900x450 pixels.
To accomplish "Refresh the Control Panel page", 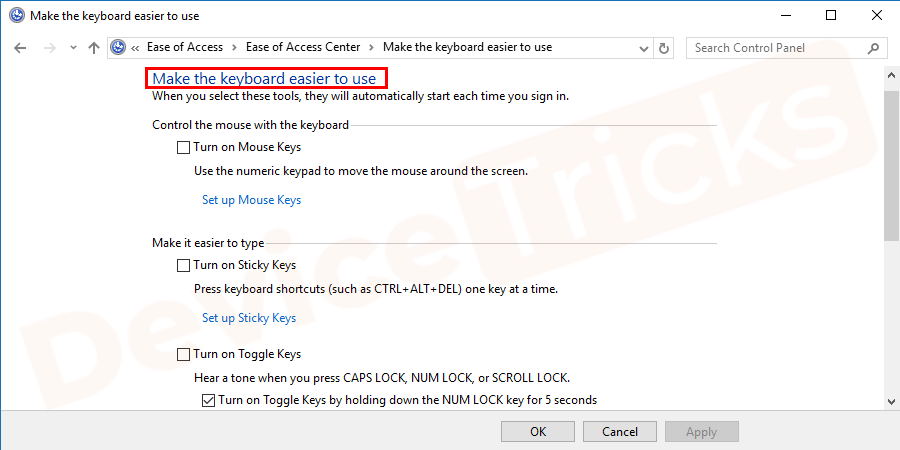I will [x=665, y=48].
